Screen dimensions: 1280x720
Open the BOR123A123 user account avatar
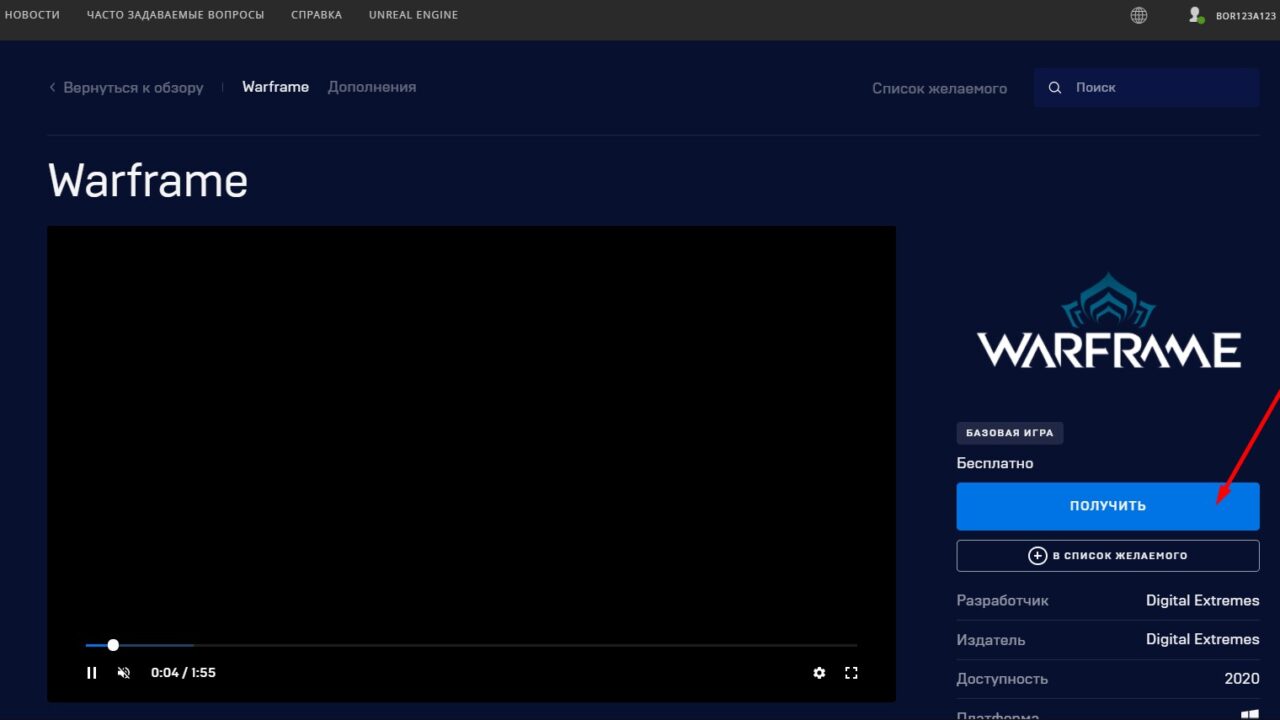point(1195,15)
